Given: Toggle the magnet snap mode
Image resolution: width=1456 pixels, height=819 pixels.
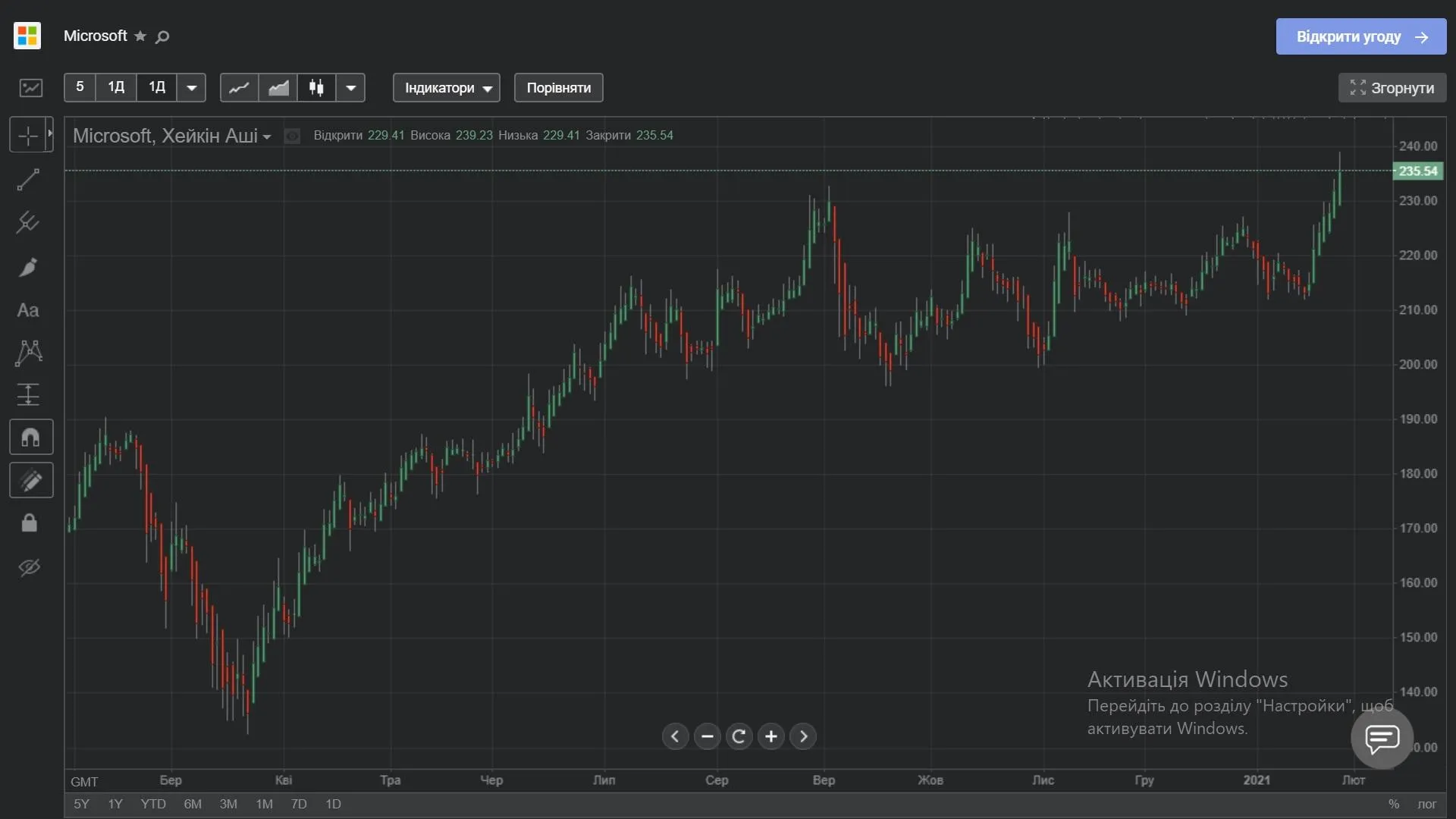Looking at the screenshot, I should [31, 438].
